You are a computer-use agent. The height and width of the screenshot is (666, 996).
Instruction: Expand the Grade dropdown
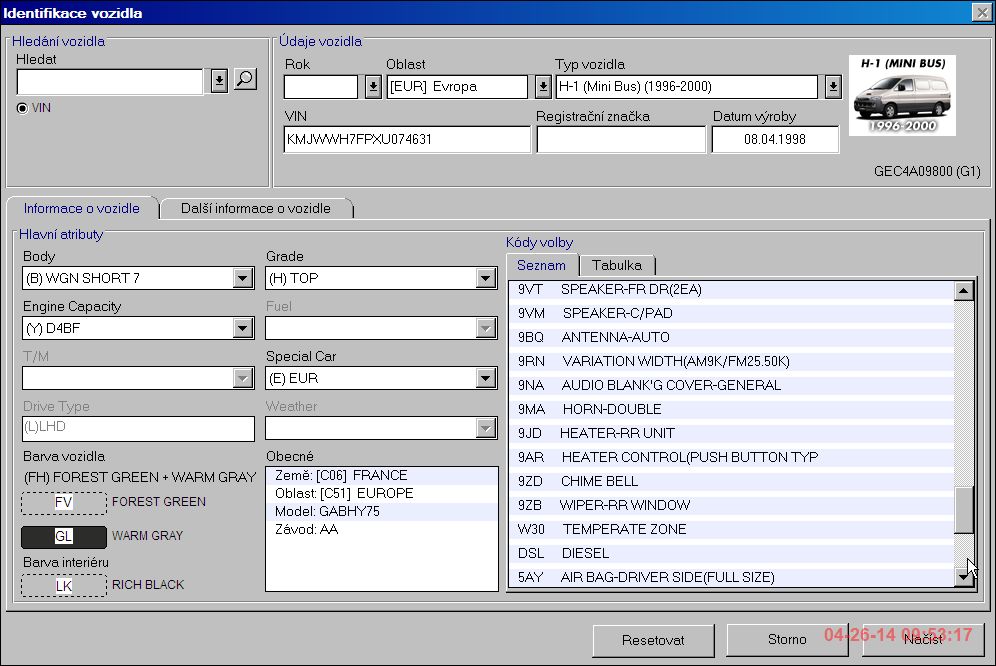click(486, 278)
